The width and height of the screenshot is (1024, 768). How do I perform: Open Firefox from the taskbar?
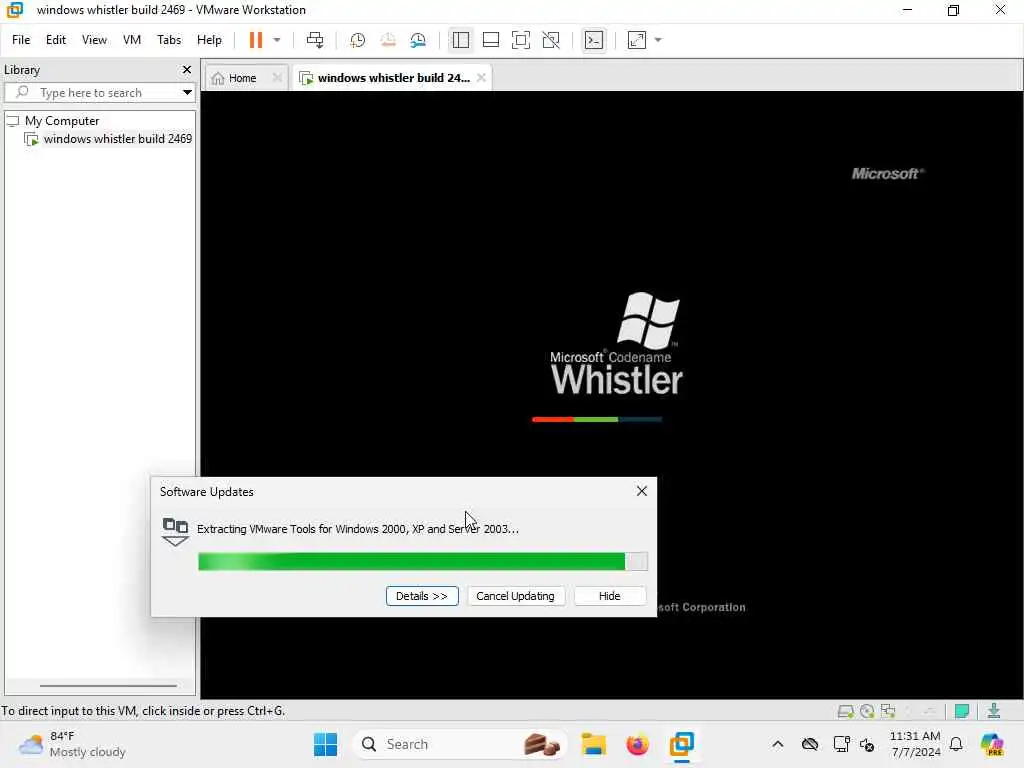coord(637,744)
